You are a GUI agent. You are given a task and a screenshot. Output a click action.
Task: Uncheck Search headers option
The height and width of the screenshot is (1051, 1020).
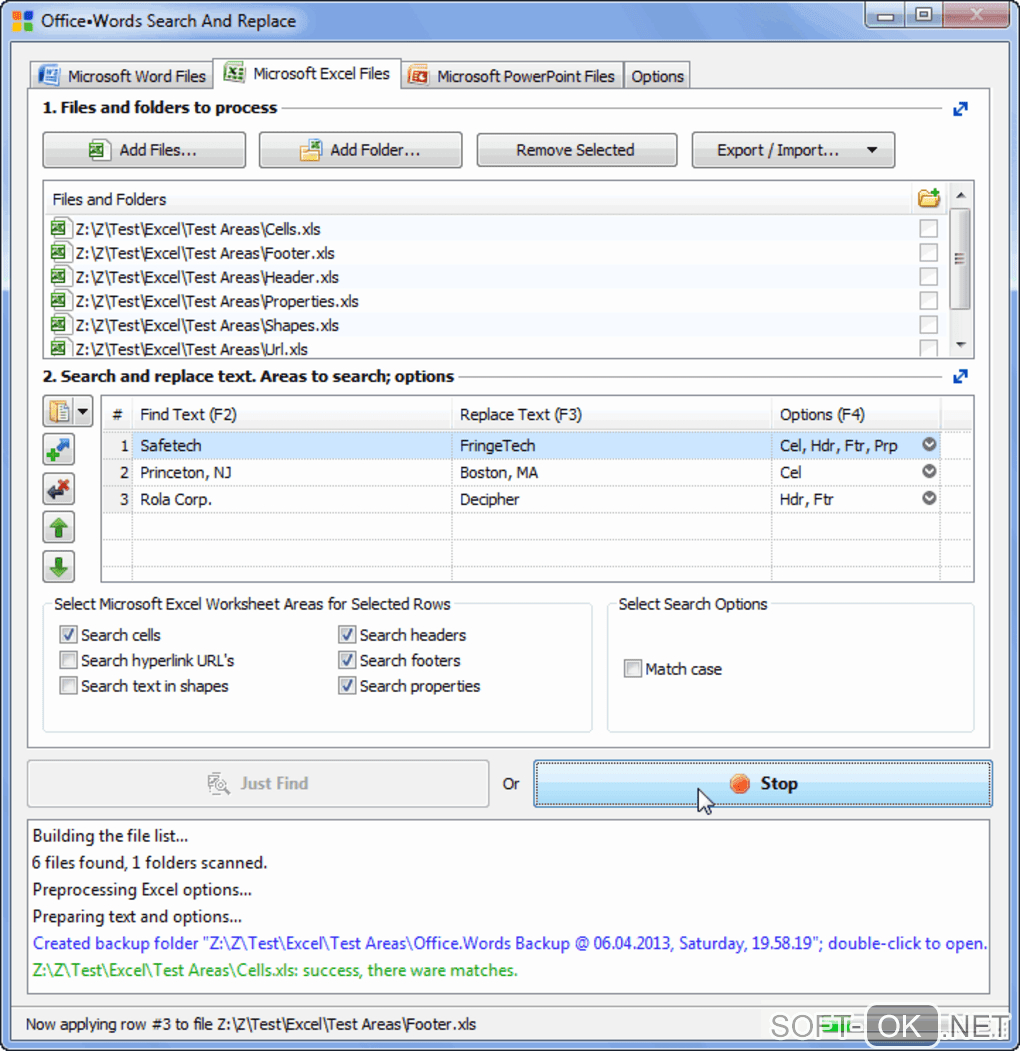(x=346, y=634)
